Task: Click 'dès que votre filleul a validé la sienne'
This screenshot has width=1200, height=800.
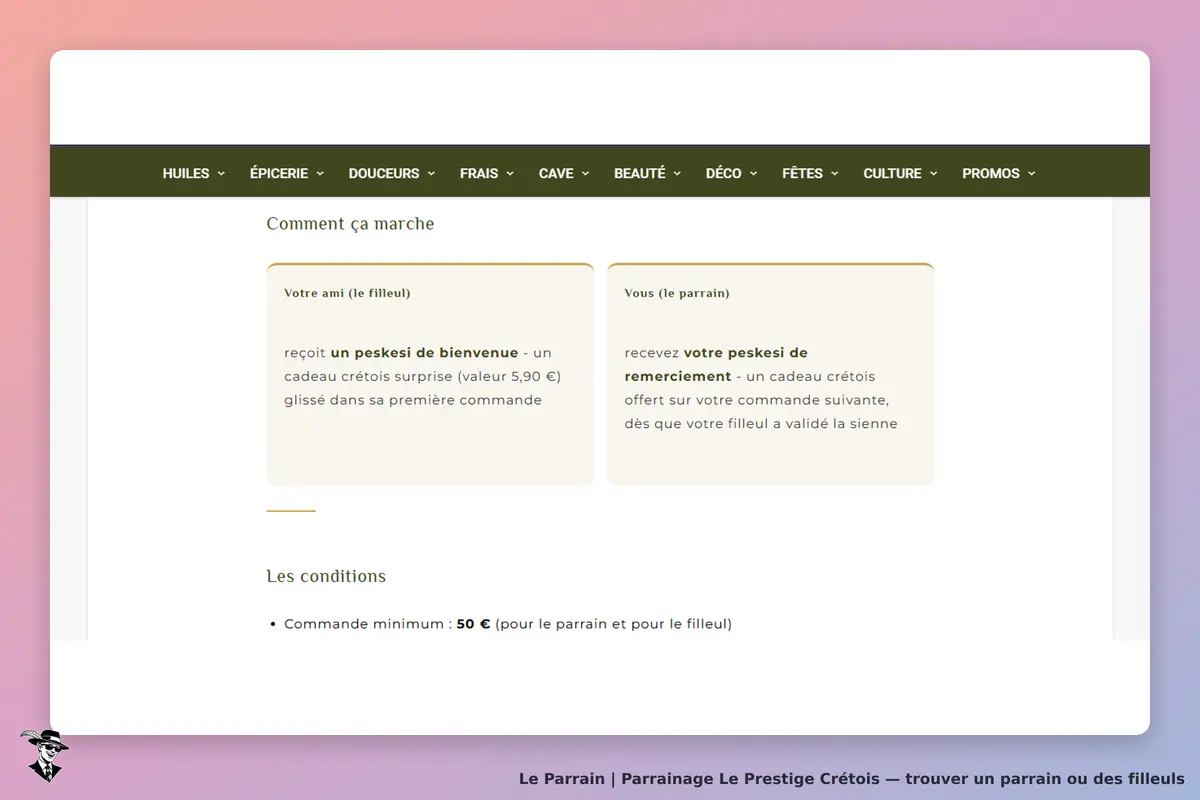Action: click(761, 424)
